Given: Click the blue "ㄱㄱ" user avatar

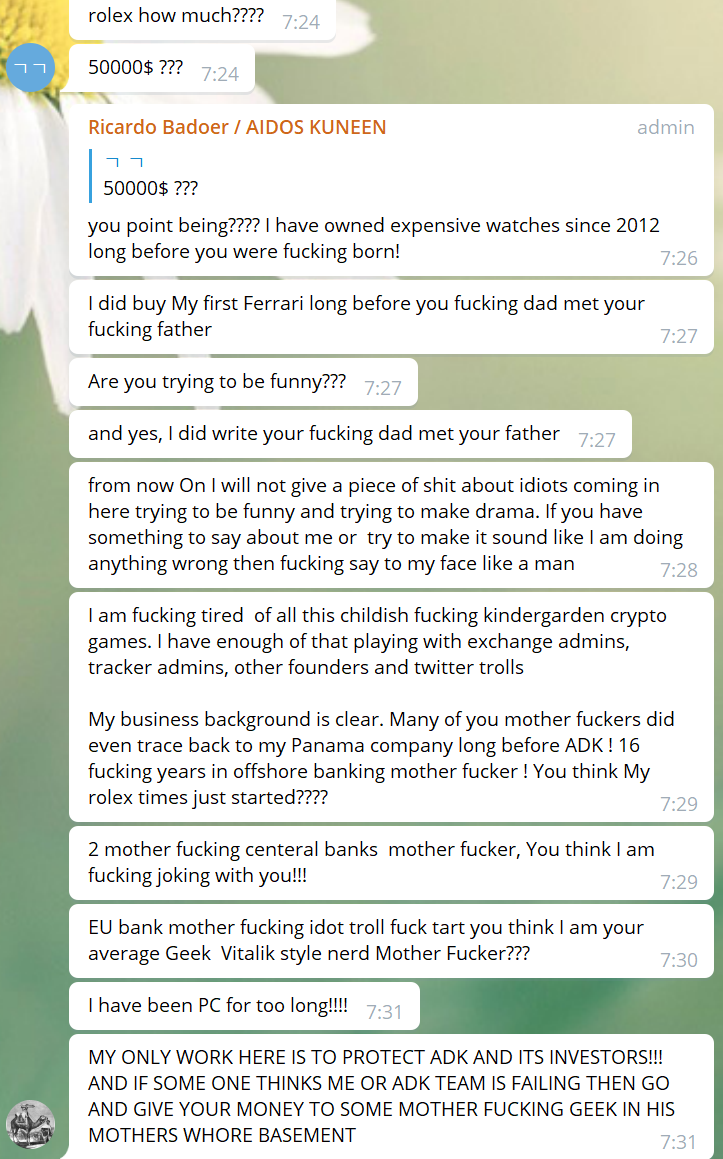Looking at the screenshot, I should [x=31, y=68].
